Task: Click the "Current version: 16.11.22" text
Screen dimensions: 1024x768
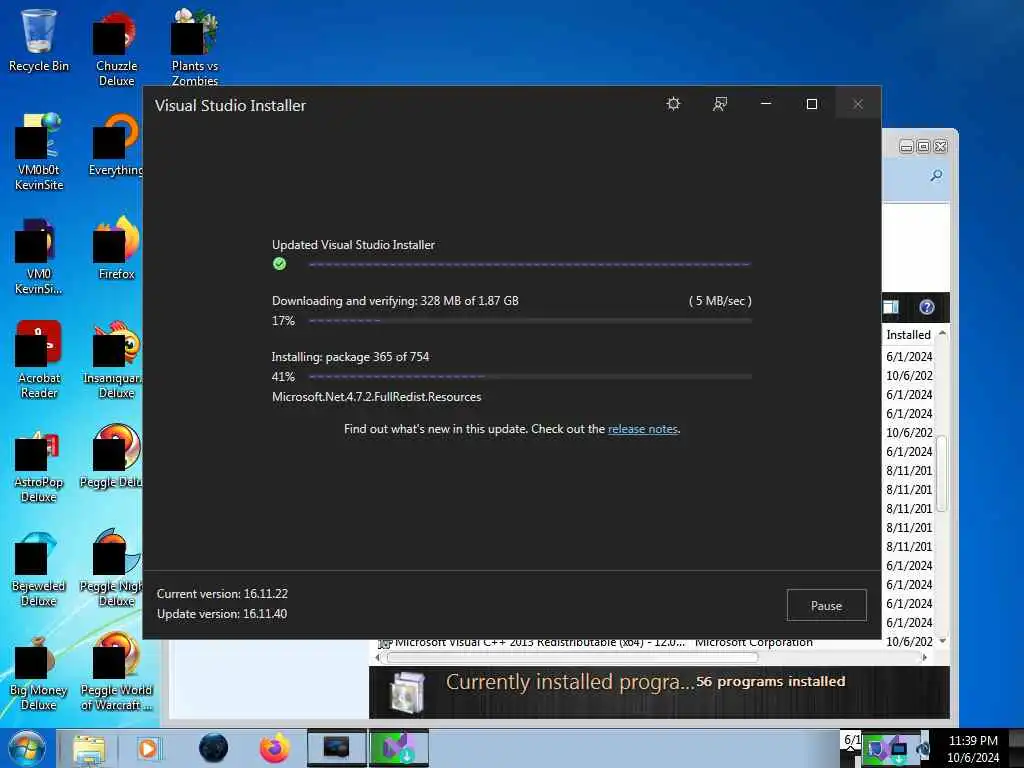Action: (223, 594)
